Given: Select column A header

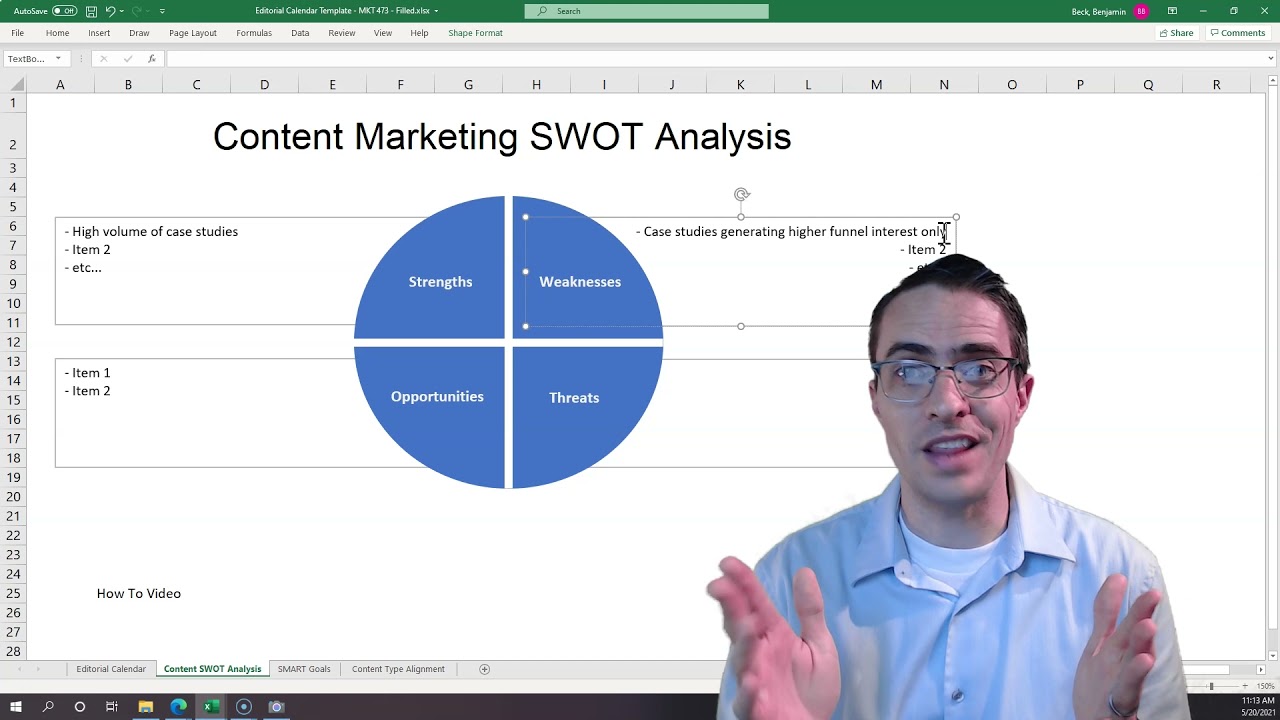Looking at the screenshot, I should (60, 85).
